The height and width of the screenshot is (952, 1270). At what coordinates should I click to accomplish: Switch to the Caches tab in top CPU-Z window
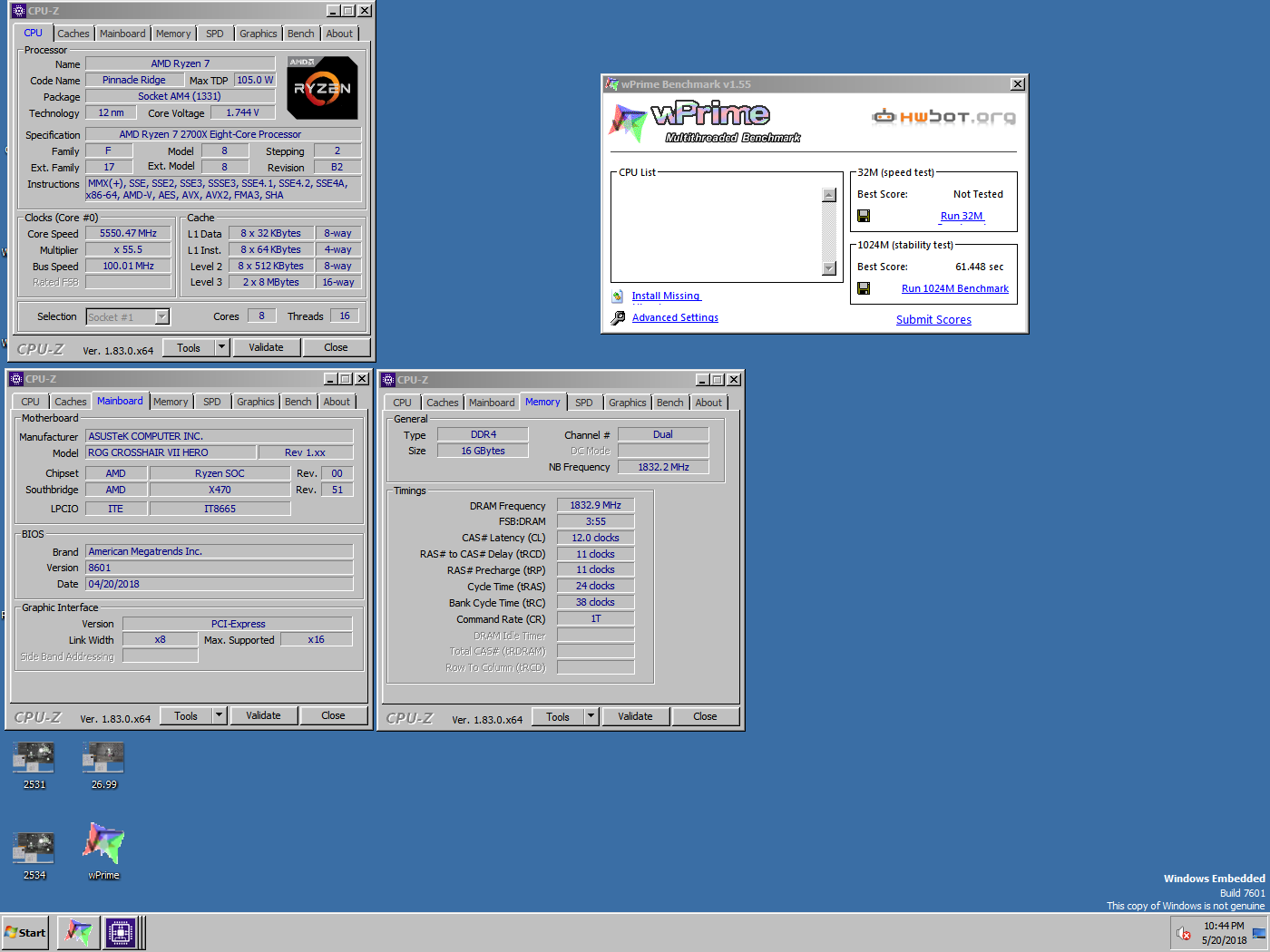[73, 34]
